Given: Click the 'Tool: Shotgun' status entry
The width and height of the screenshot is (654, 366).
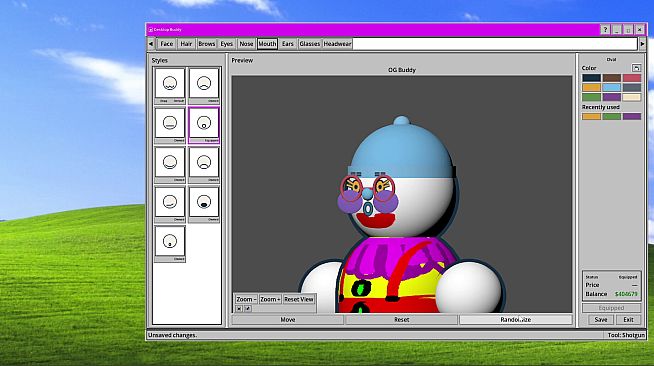Looking at the screenshot, I should pyautogui.click(x=626, y=335).
